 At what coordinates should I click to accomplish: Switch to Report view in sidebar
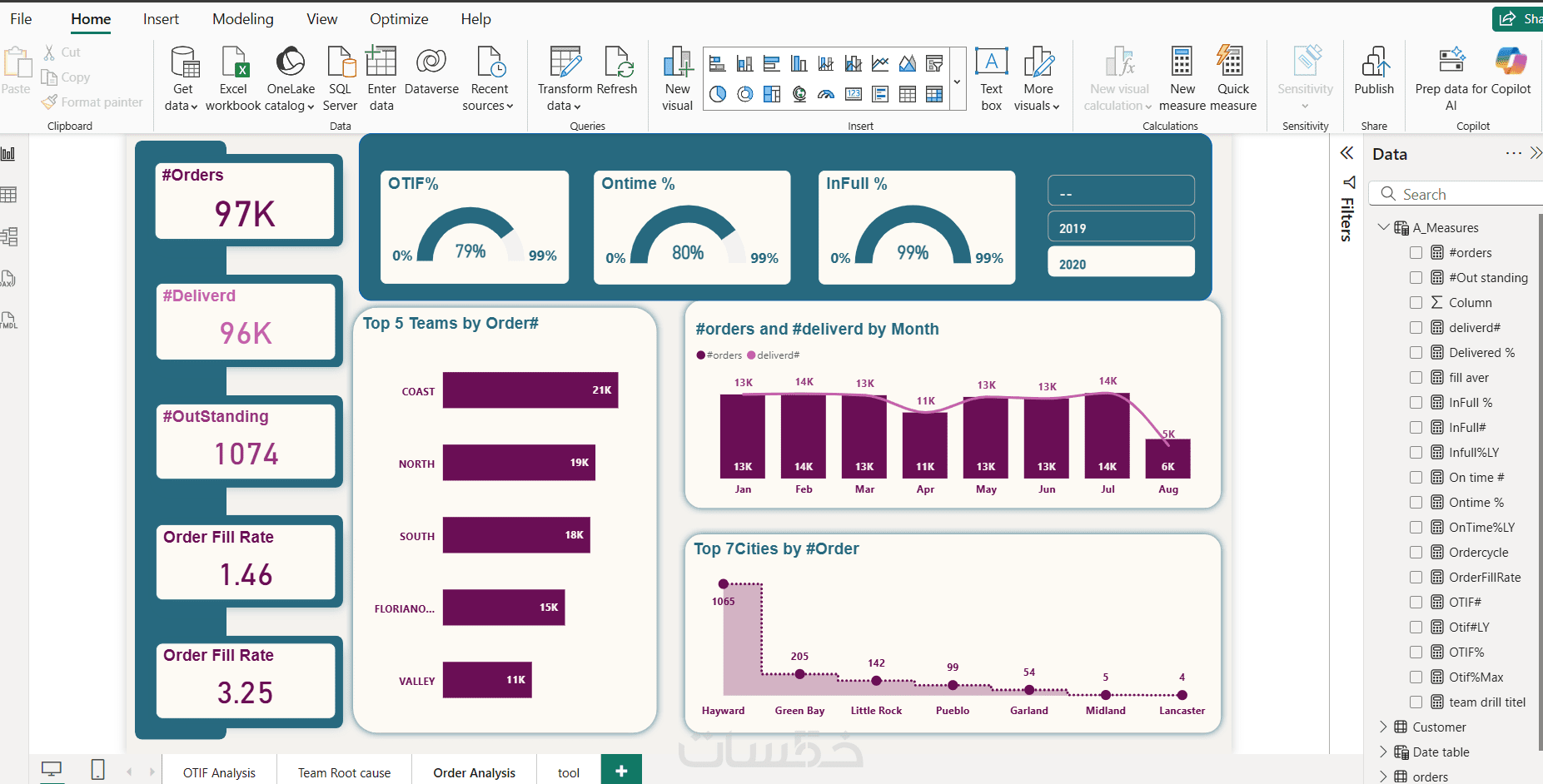click(x=8, y=154)
